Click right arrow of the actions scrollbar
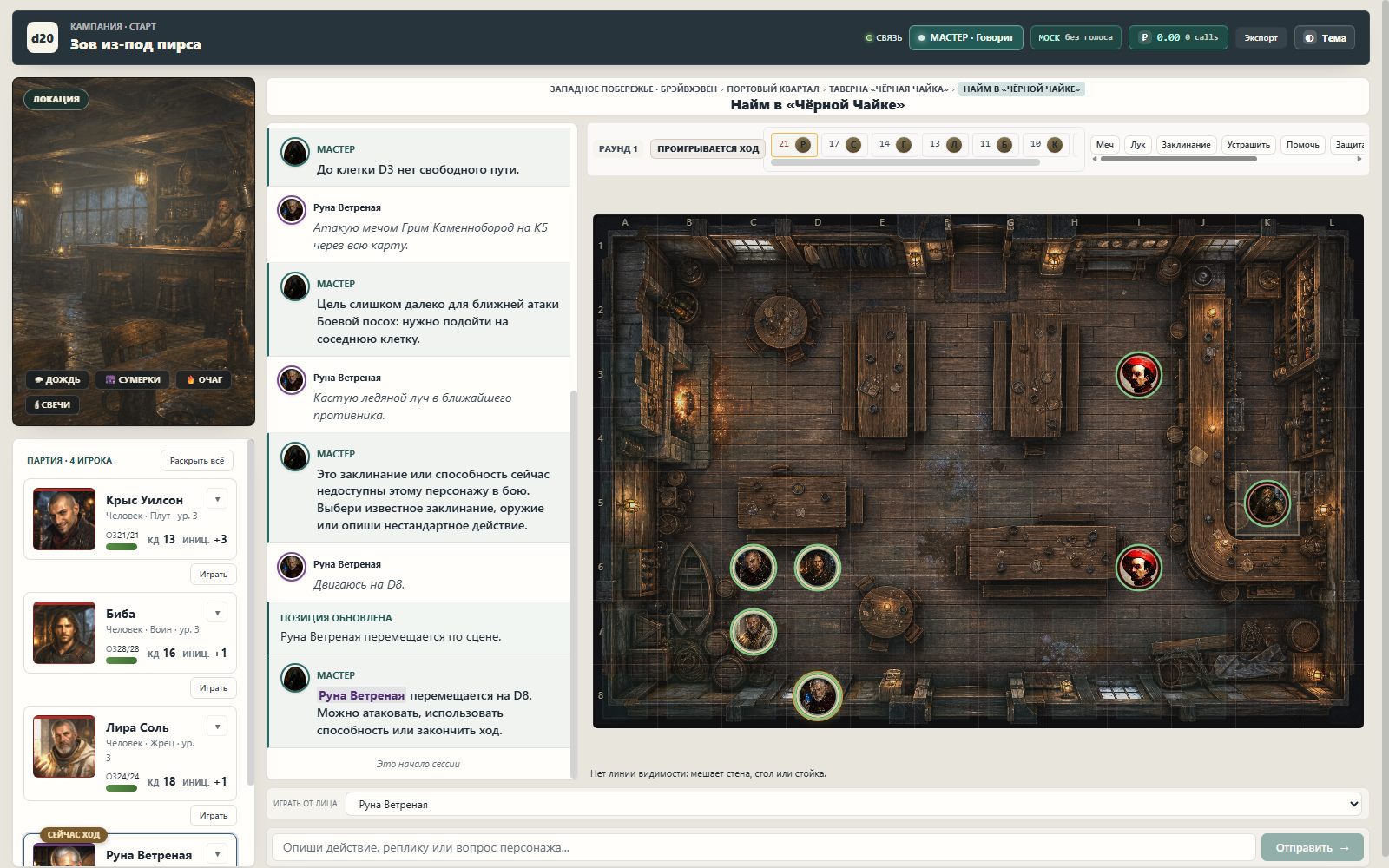The image size is (1389, 868). click(x=1359, y=159)
